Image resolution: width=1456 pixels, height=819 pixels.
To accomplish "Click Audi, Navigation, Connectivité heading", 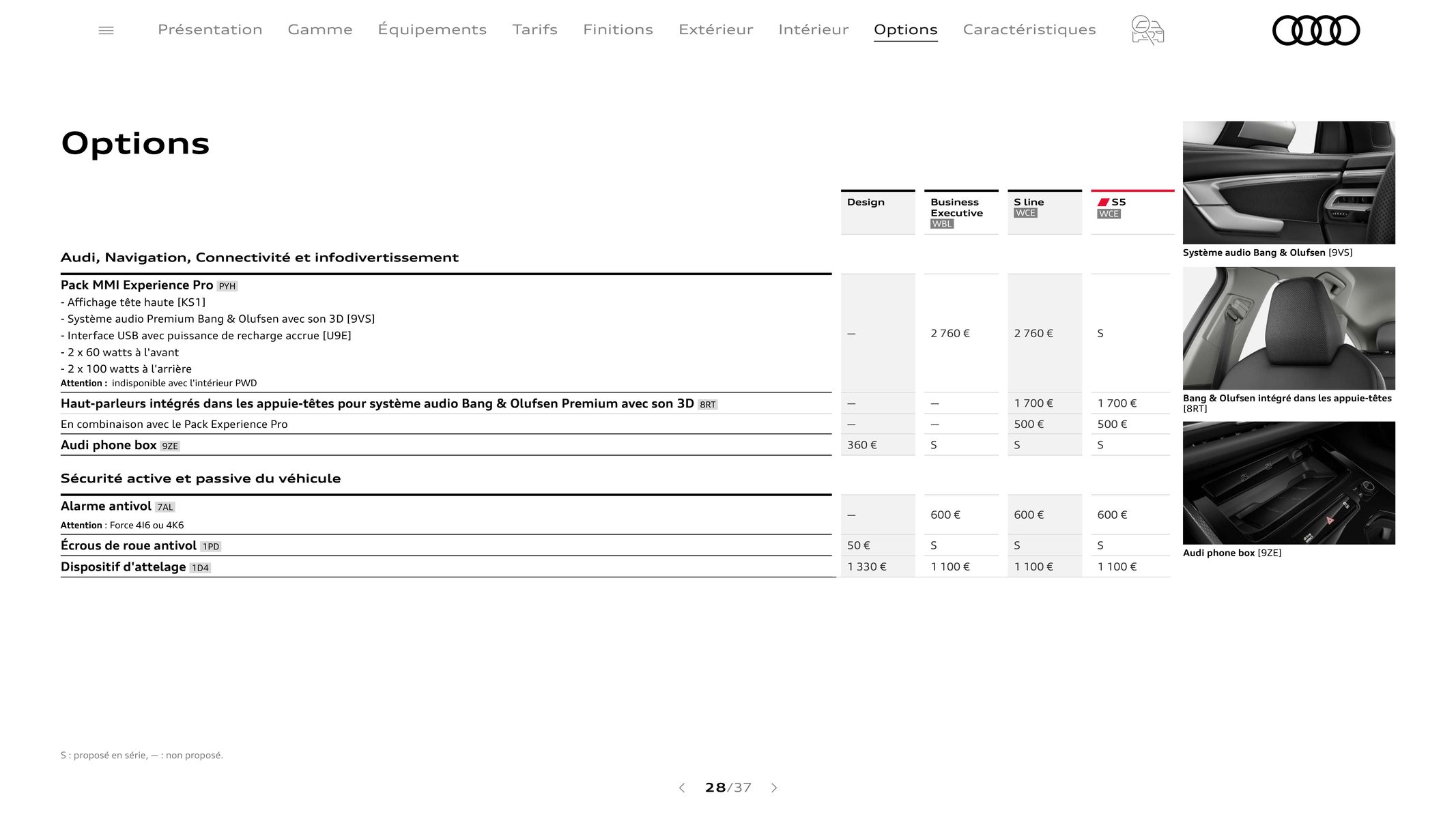I will click(x=259, y=257).
